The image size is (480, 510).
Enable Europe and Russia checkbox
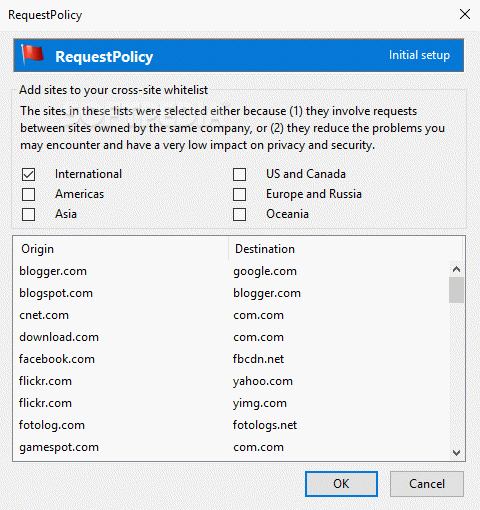[239, 194]
